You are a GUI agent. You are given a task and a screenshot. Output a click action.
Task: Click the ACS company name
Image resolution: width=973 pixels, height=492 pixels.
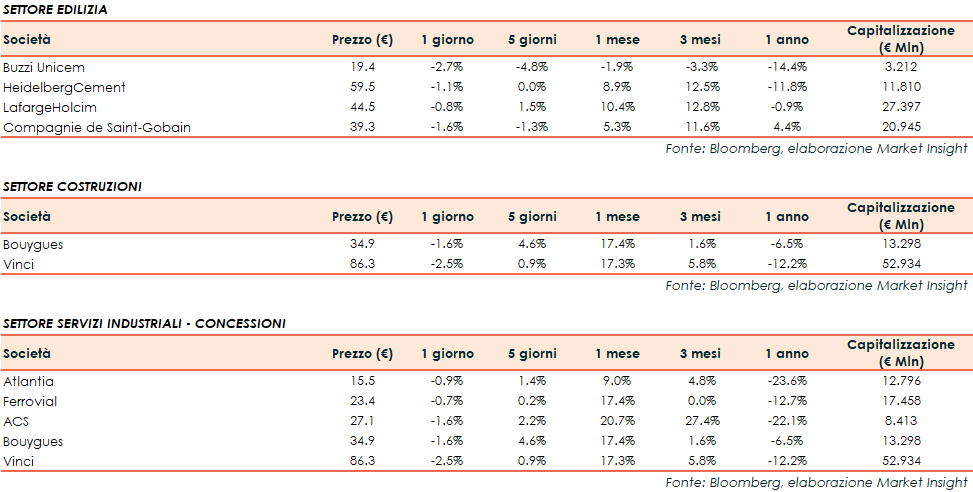point(17,421)
